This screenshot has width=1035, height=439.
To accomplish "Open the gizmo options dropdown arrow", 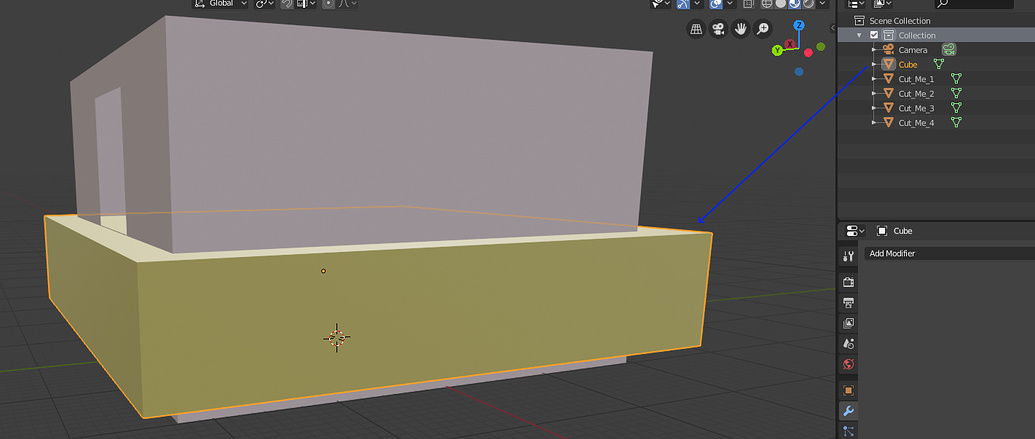I will coord(697,3).
